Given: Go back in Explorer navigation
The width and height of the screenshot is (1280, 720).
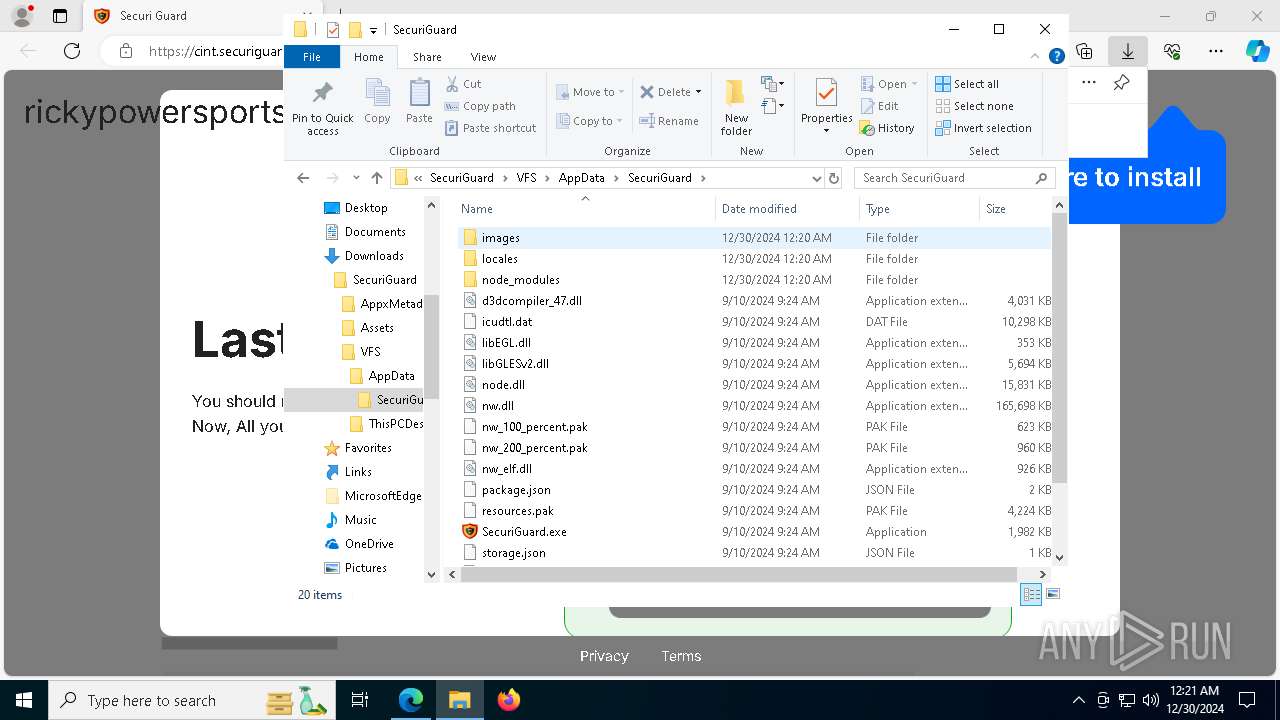Looking at the screenshot, I should coord(303,178).
